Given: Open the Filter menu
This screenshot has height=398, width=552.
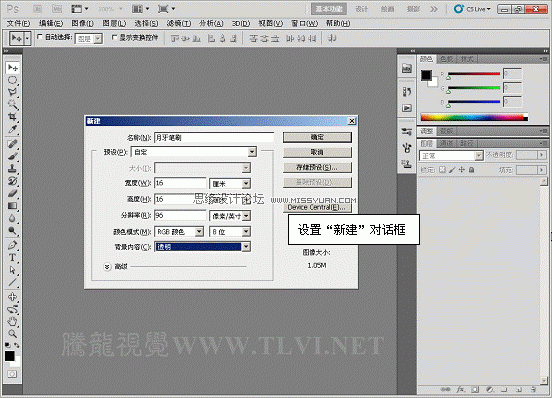Looking at the screenshot, I should point(179,23).
